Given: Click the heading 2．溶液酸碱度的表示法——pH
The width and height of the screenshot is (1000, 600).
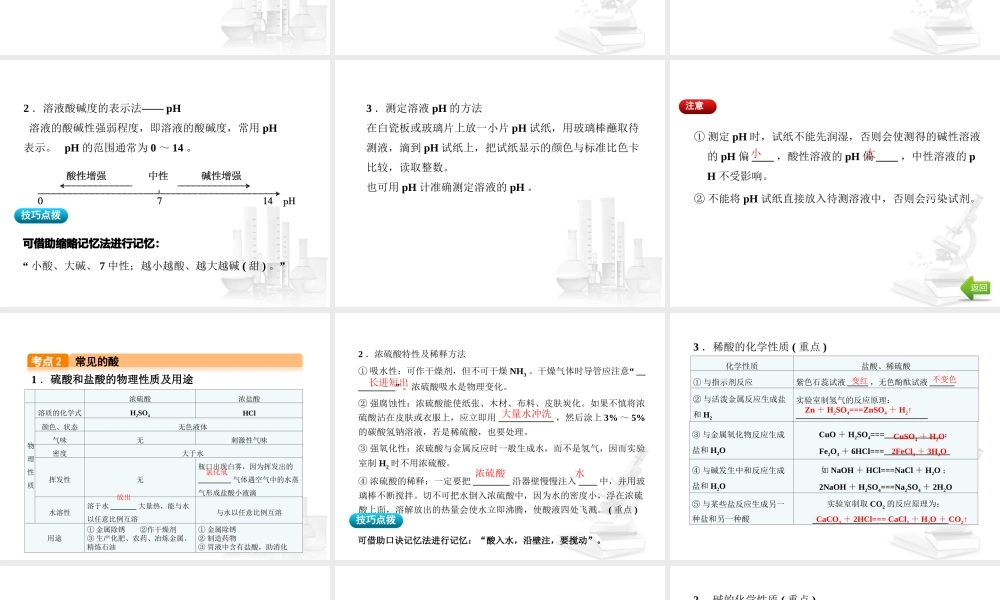Looking at the screenshot, I should 102,108.
